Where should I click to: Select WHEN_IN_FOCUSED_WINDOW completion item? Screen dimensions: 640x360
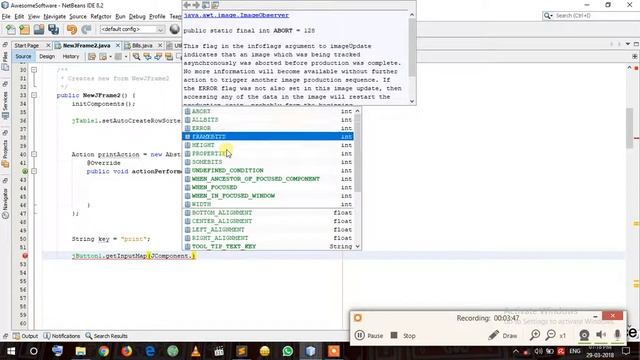269,196
